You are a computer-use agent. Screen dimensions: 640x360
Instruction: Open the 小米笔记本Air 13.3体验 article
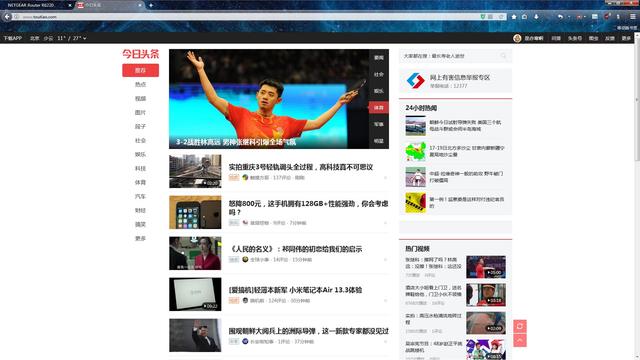point(295,290)
